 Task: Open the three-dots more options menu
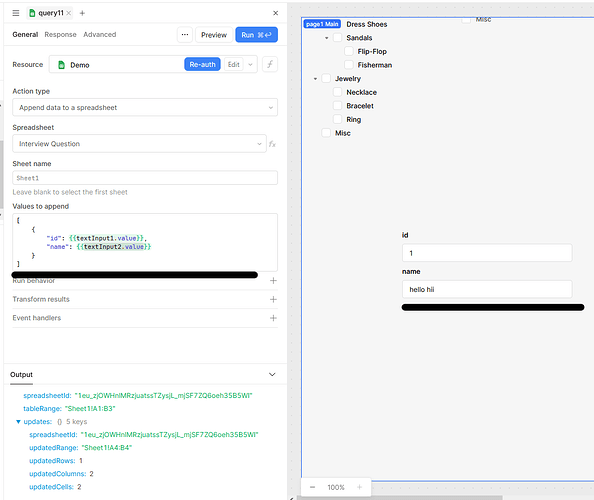[x=185, y=34]
